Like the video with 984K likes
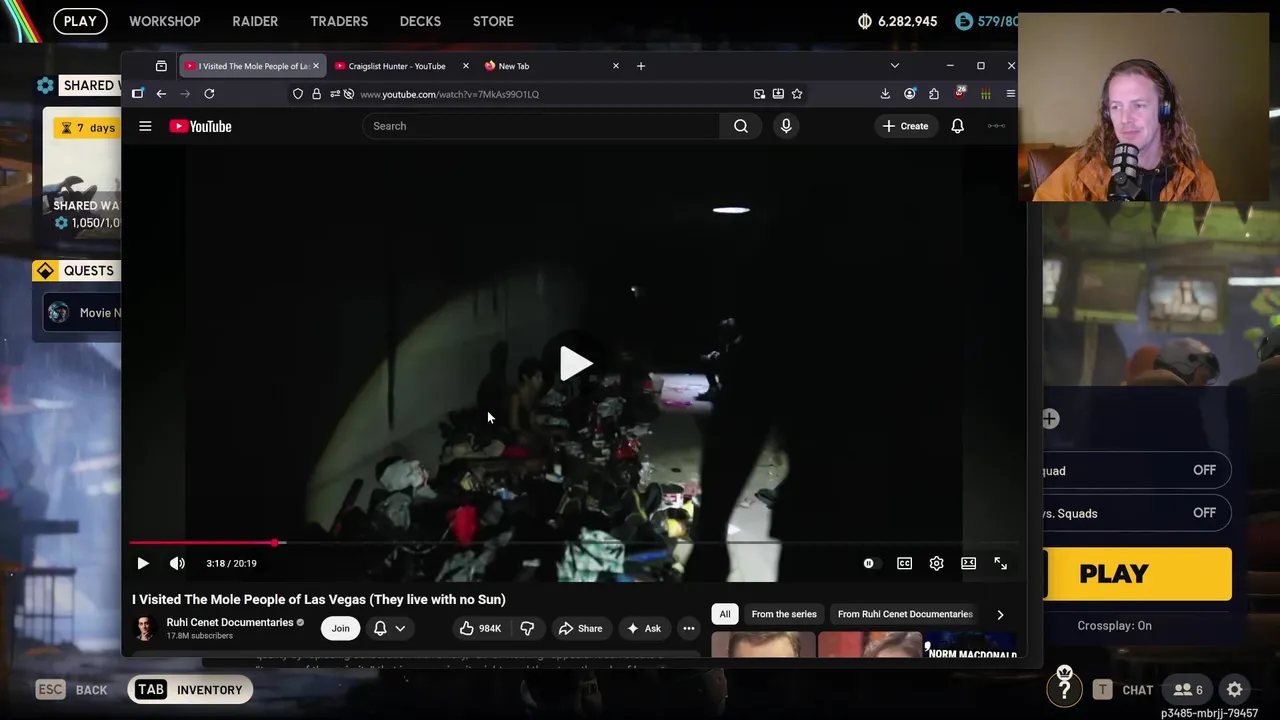Viewport: 1280px width, 720px height. tap(480, 628)
